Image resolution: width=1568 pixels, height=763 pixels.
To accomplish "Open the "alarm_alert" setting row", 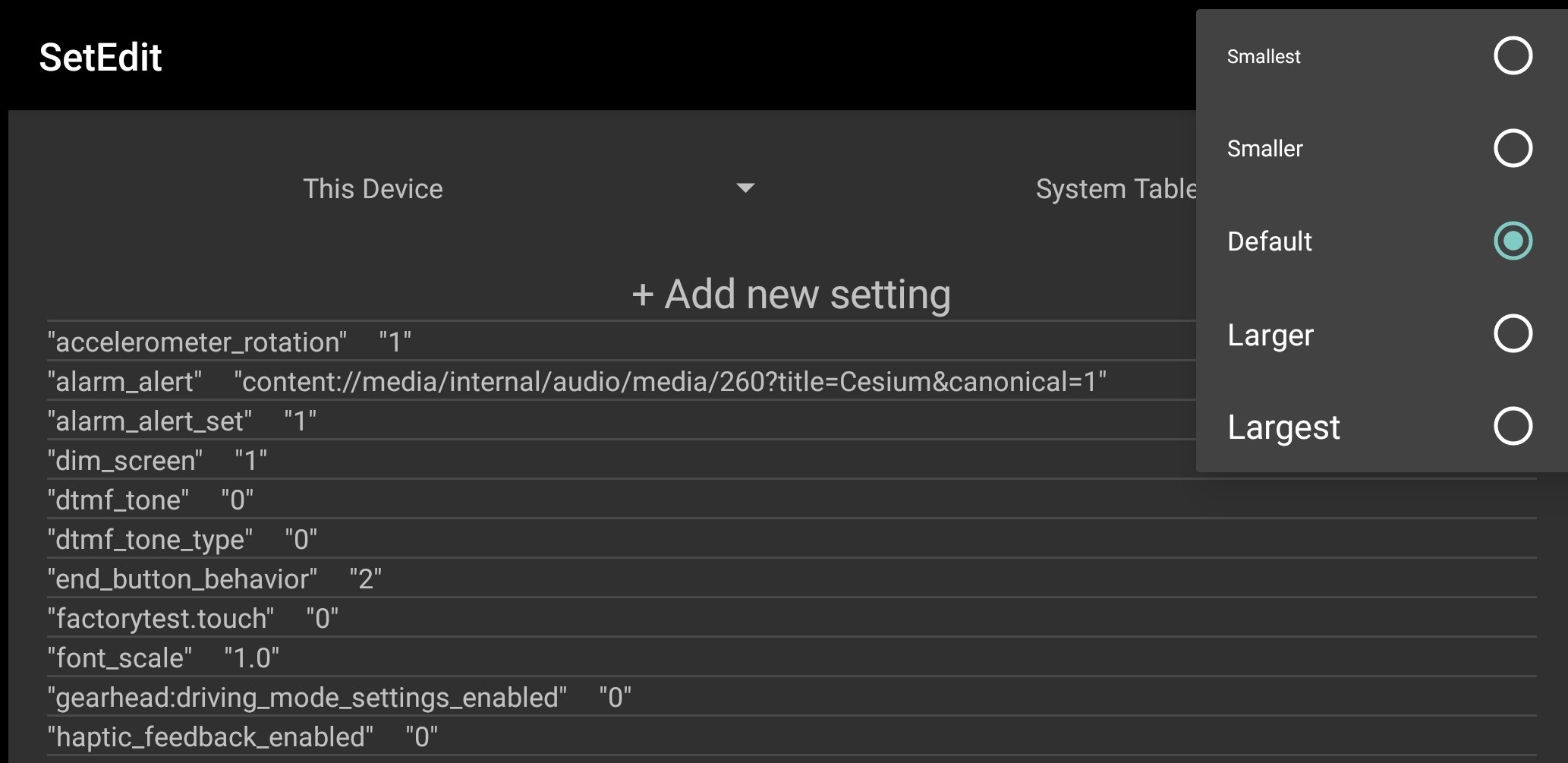I will pyautogui.click(x=792, y=380).
